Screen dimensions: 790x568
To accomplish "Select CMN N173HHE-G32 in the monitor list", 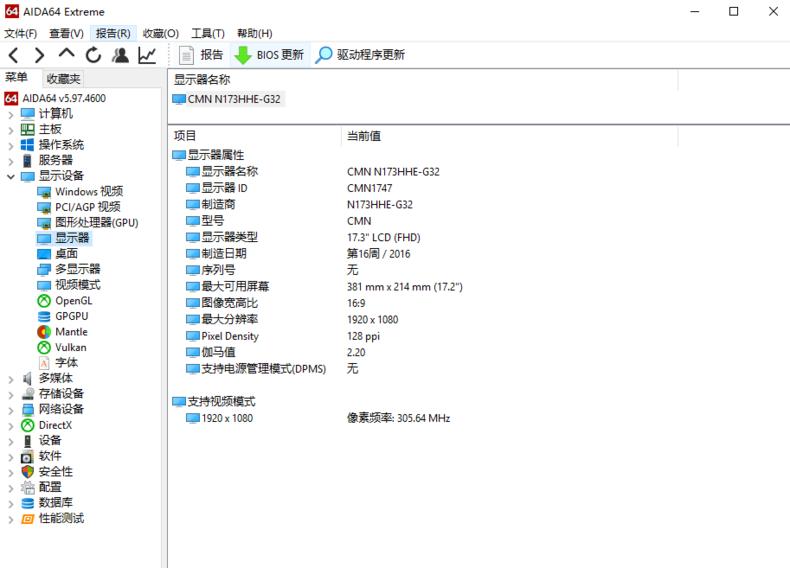I will 227,99.
